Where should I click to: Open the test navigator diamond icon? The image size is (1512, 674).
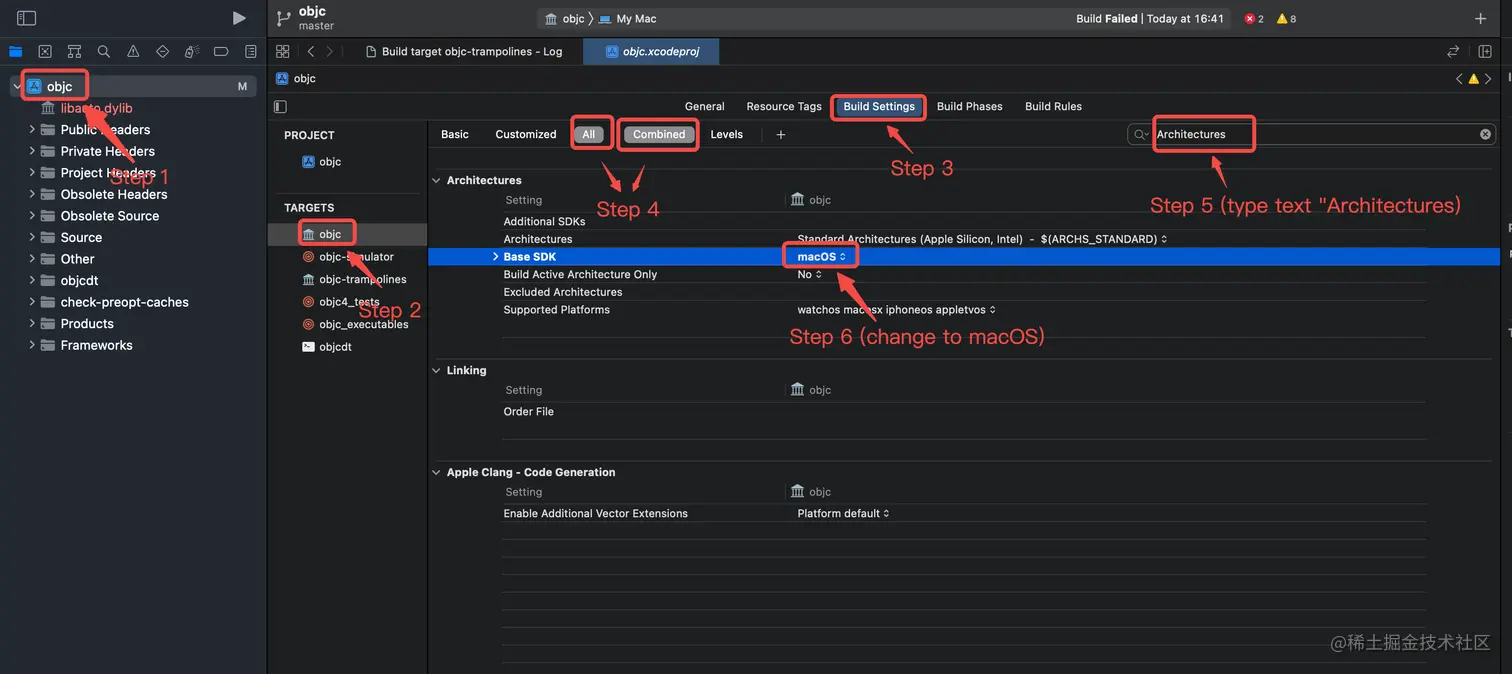click(162, 51)
